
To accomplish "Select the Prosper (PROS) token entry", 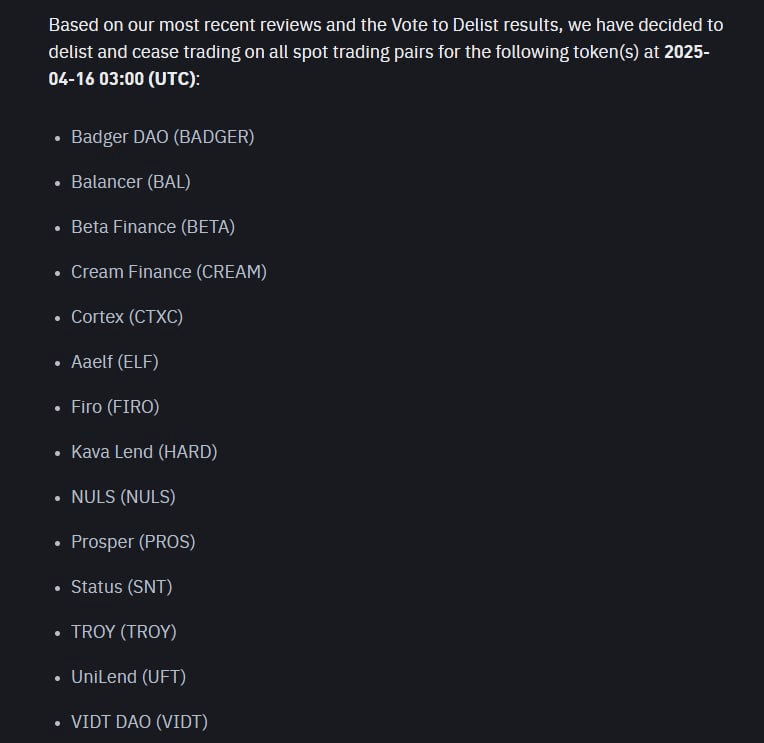I will pyautogui.click(x=133, y=542).
